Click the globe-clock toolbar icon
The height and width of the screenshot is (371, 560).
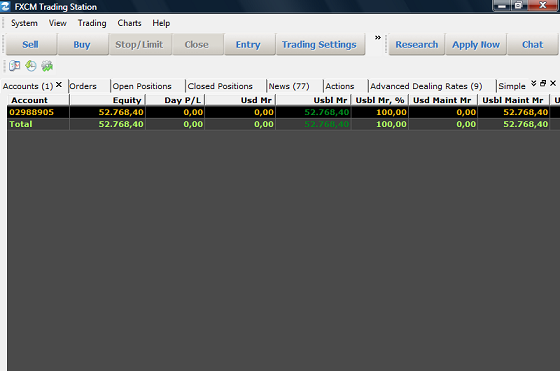[x=31, y=66]
